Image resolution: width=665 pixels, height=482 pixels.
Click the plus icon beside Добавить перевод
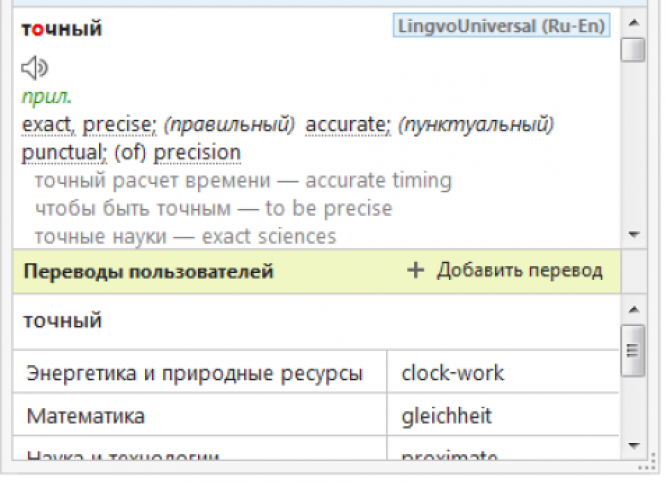click(x=415, y=270)
